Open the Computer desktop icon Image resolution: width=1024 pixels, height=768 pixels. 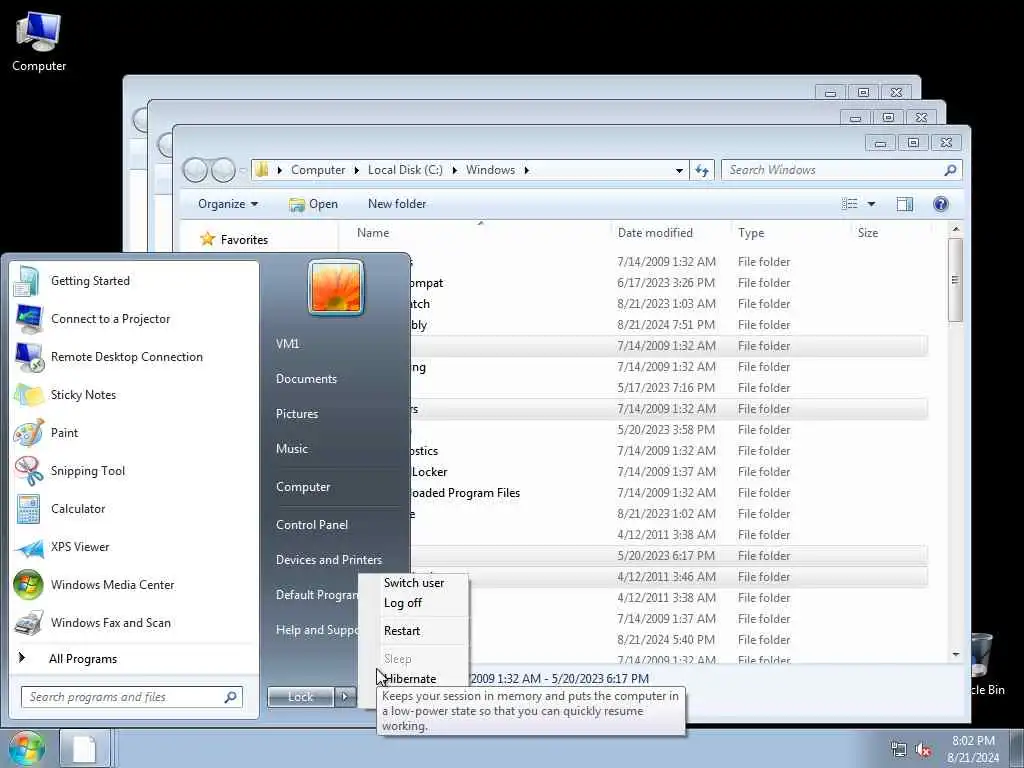click(39, 41)
